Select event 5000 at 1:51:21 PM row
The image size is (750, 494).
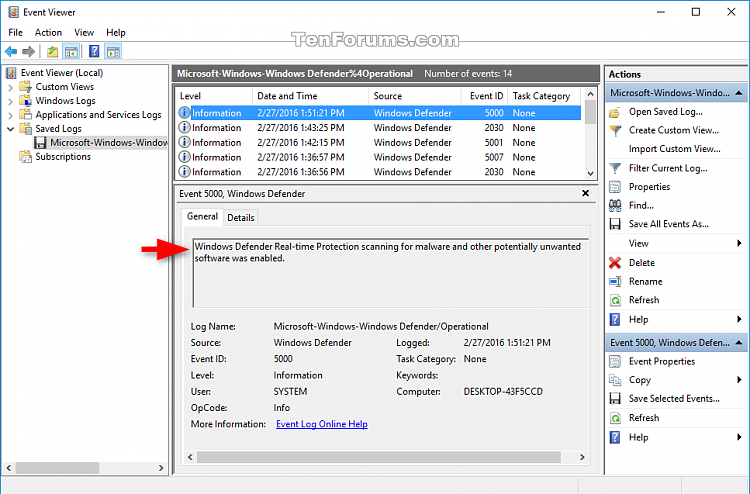[x=379, y=113]
